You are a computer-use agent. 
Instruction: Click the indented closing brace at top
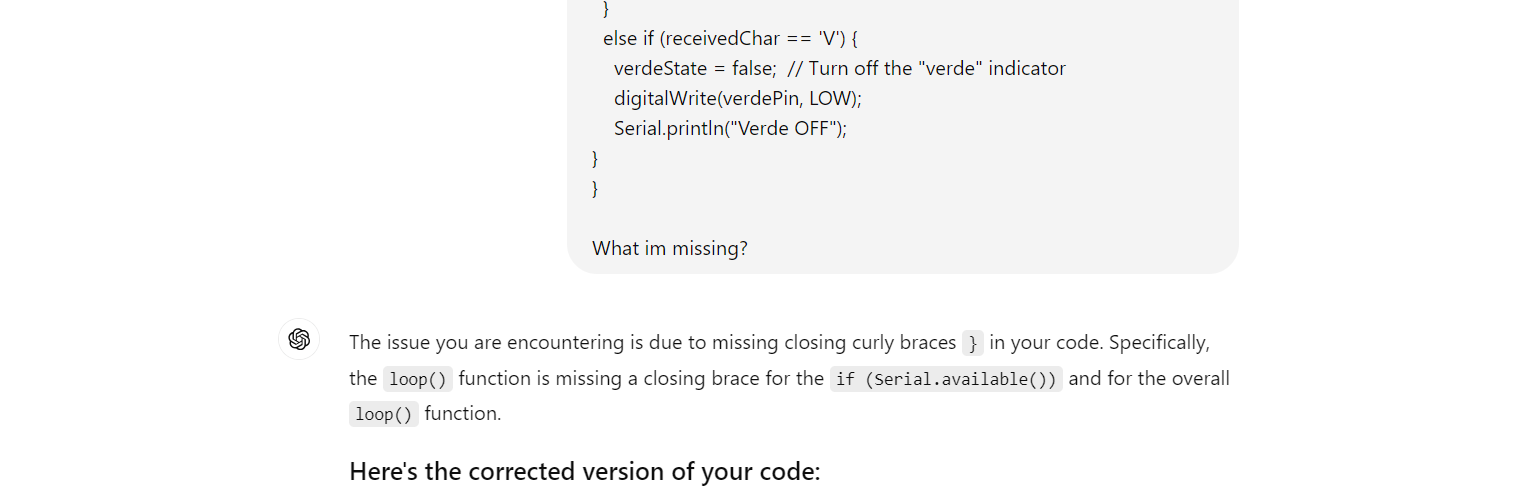pos(606,10)
